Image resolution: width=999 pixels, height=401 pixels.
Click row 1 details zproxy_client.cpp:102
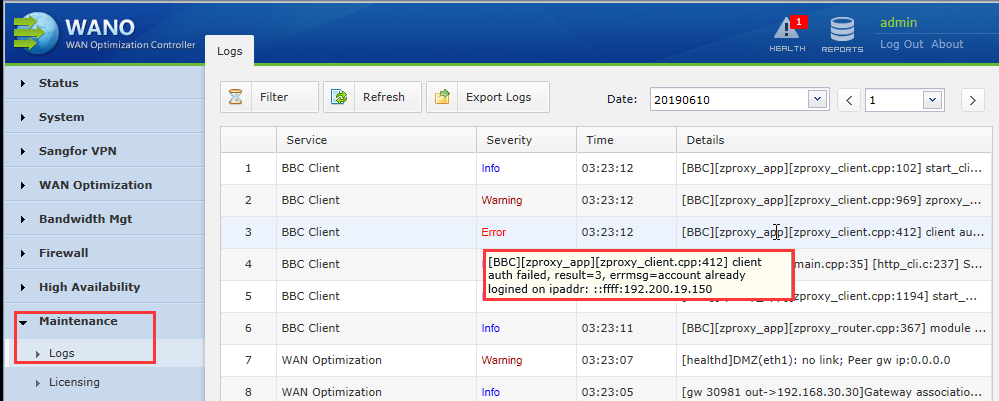click(x=834, y=168)
